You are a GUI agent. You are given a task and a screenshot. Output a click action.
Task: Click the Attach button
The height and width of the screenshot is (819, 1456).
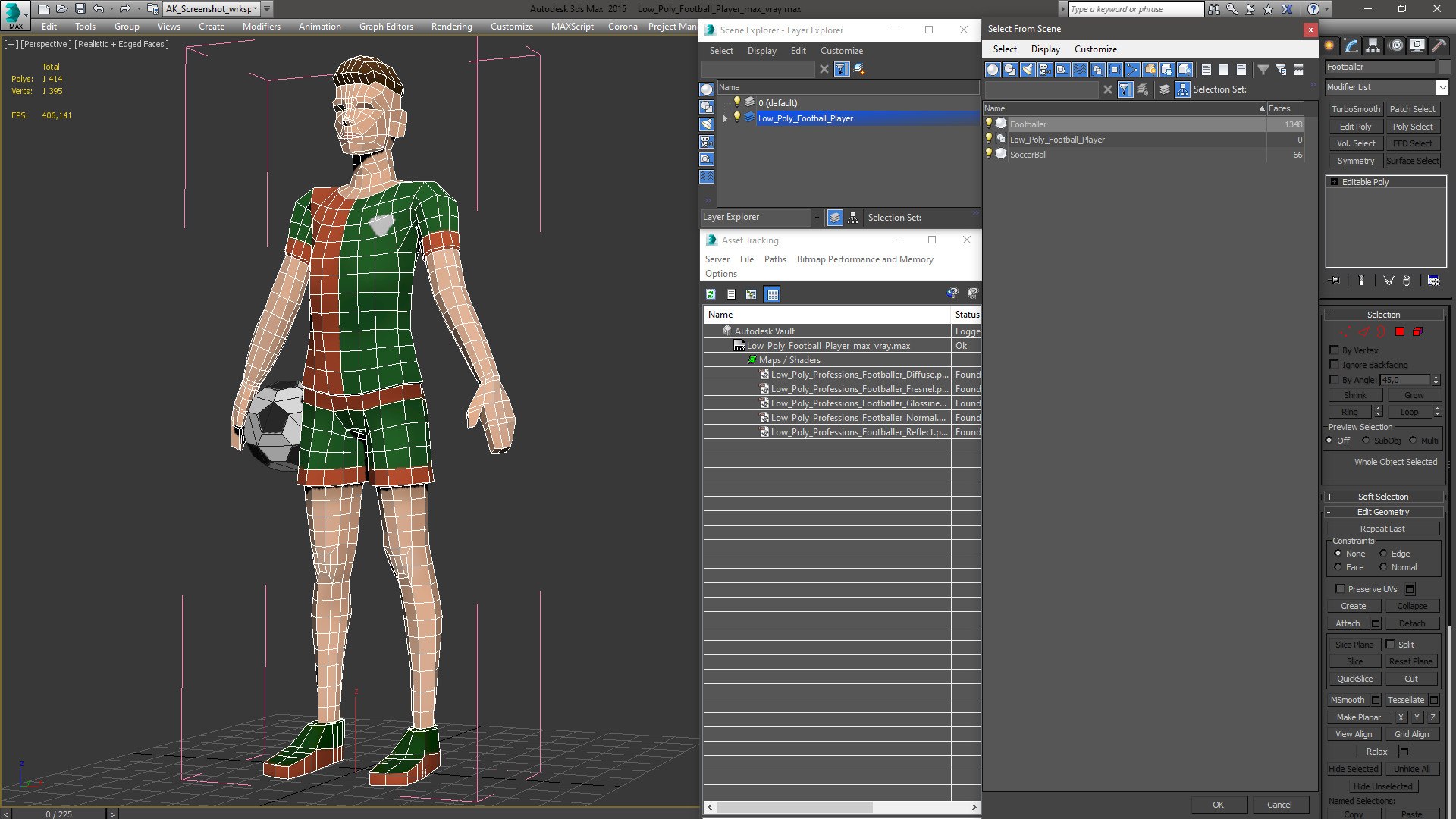click(x=1348, y=623)
